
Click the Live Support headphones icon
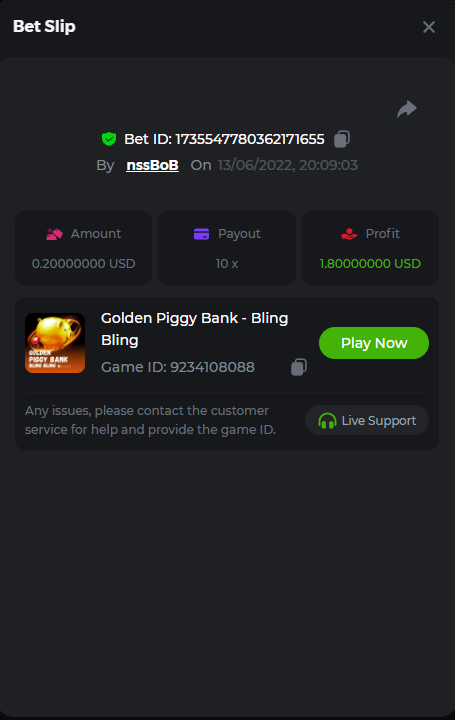coord(327,421)
